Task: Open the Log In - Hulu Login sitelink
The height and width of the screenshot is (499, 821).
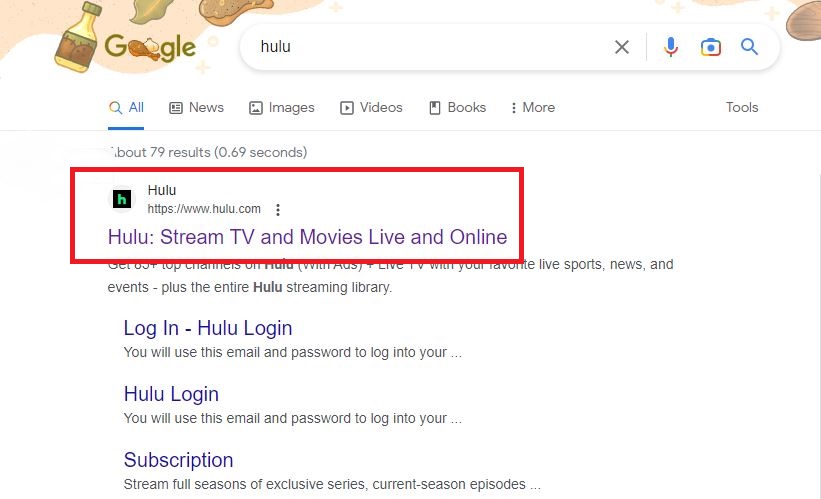Action: 208,328
